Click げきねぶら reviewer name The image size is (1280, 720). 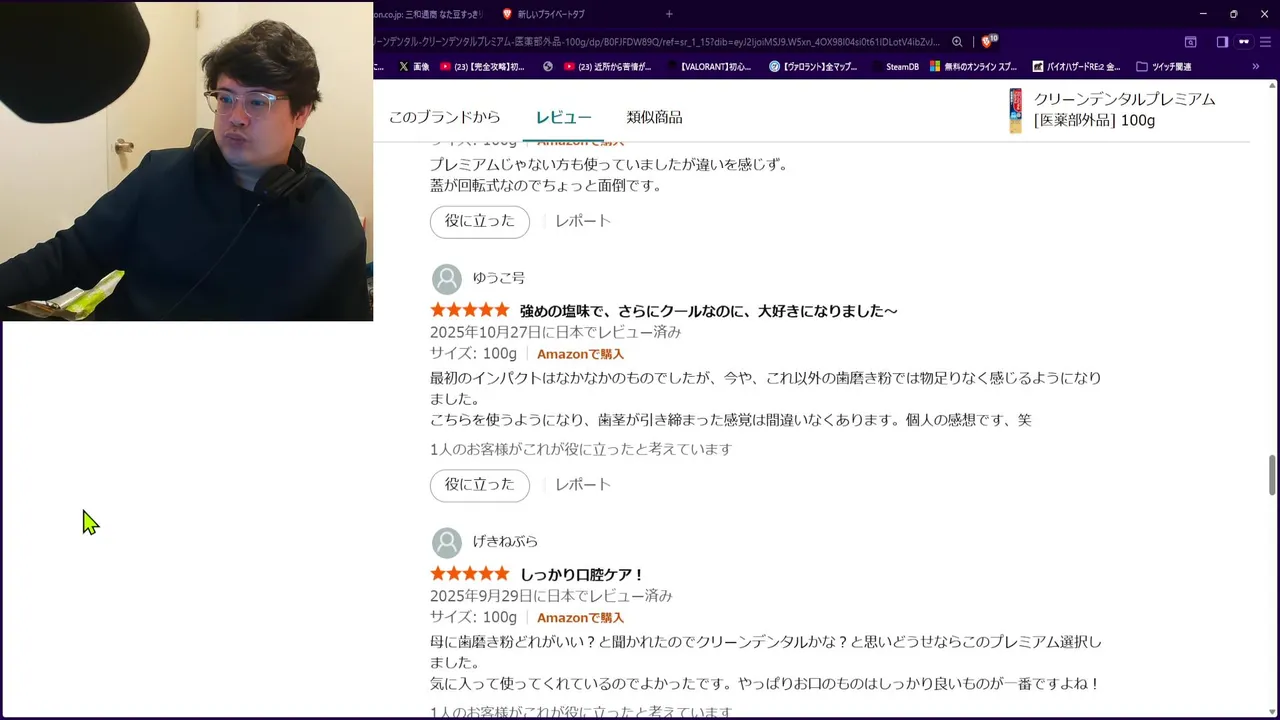click(505, 542)
